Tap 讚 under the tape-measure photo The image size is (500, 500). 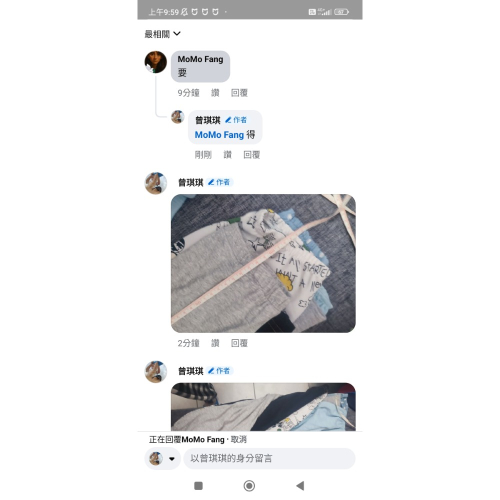215,343
